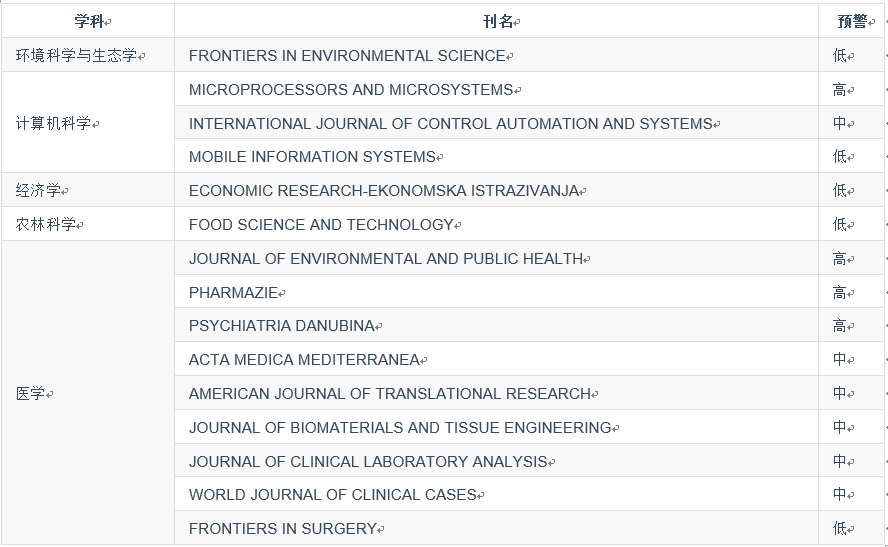Screen dimensions: 888x547
Task: Click FOOD SCIENCE AND TECHNOLOGY entry
Action: (x=321, y=225)
